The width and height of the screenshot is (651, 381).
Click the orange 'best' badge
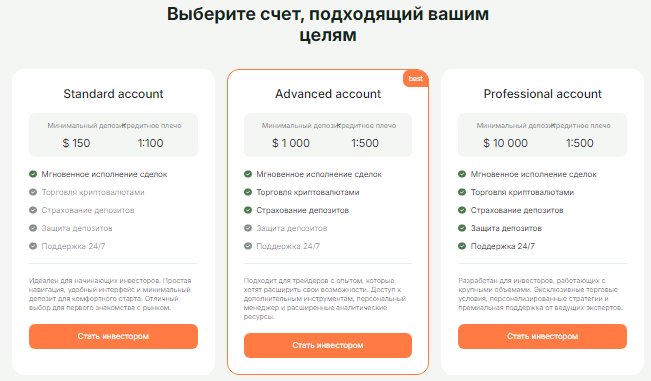[416, 78]
